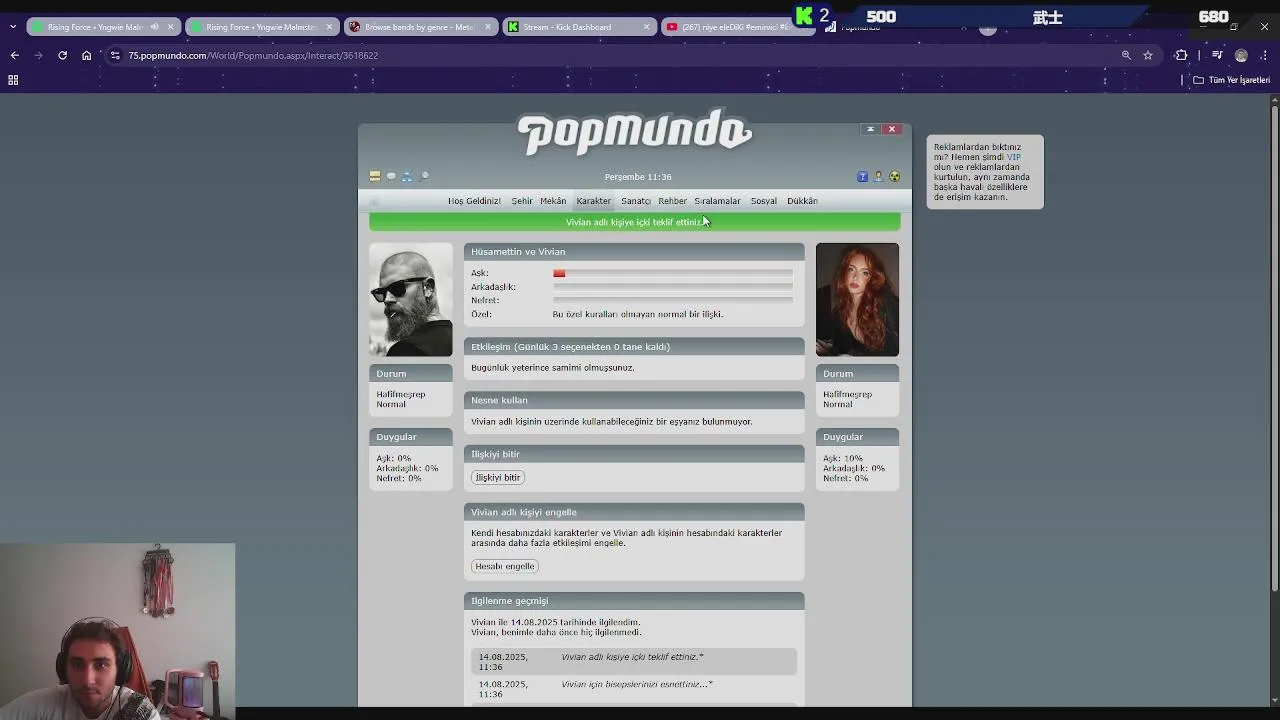Viewport: 1280px width, 720px height.
Task: Click the Nefret relationship progress bar
Action: [x=673, y=300]
